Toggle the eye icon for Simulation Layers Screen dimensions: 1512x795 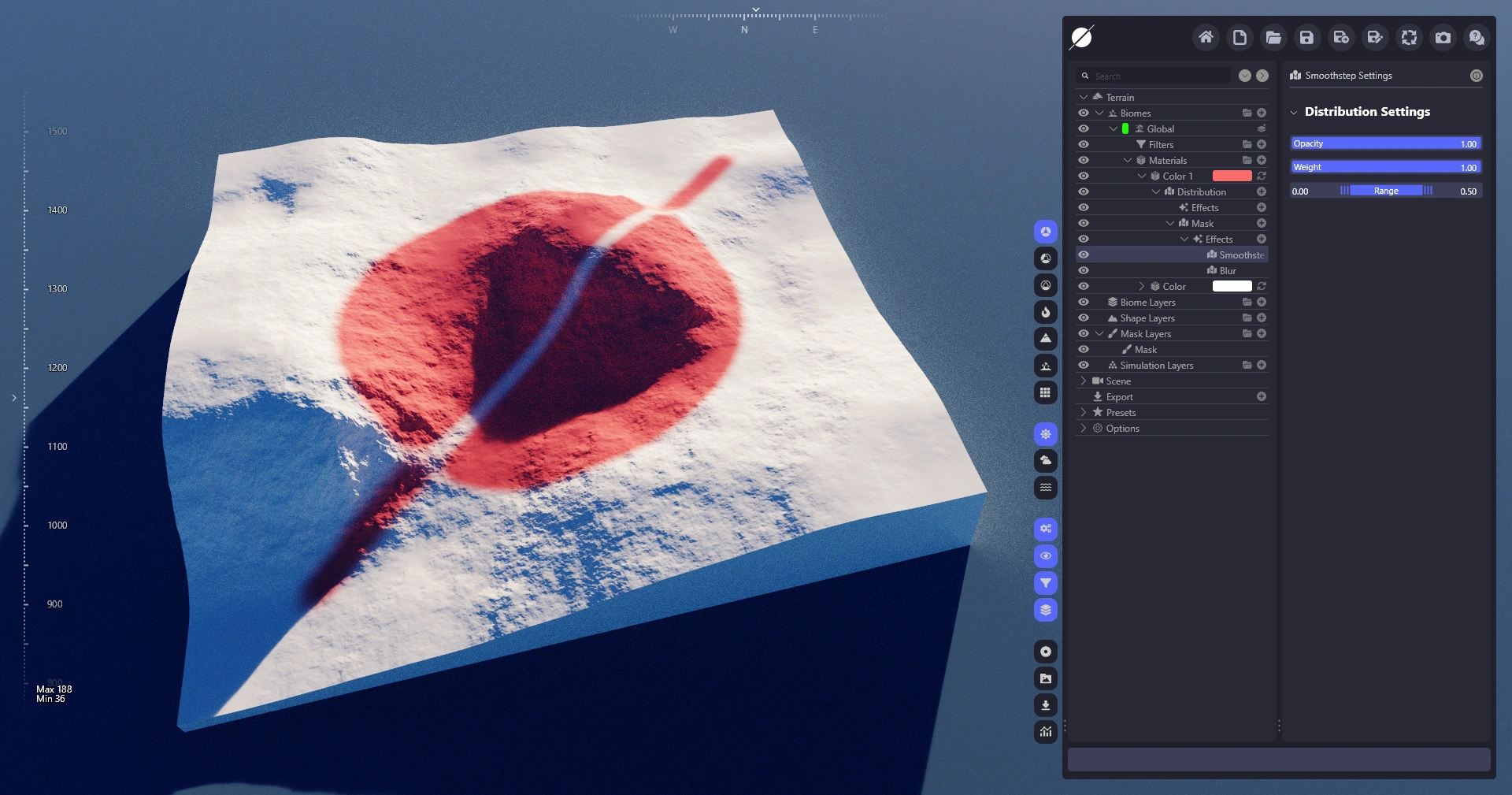1084,366
